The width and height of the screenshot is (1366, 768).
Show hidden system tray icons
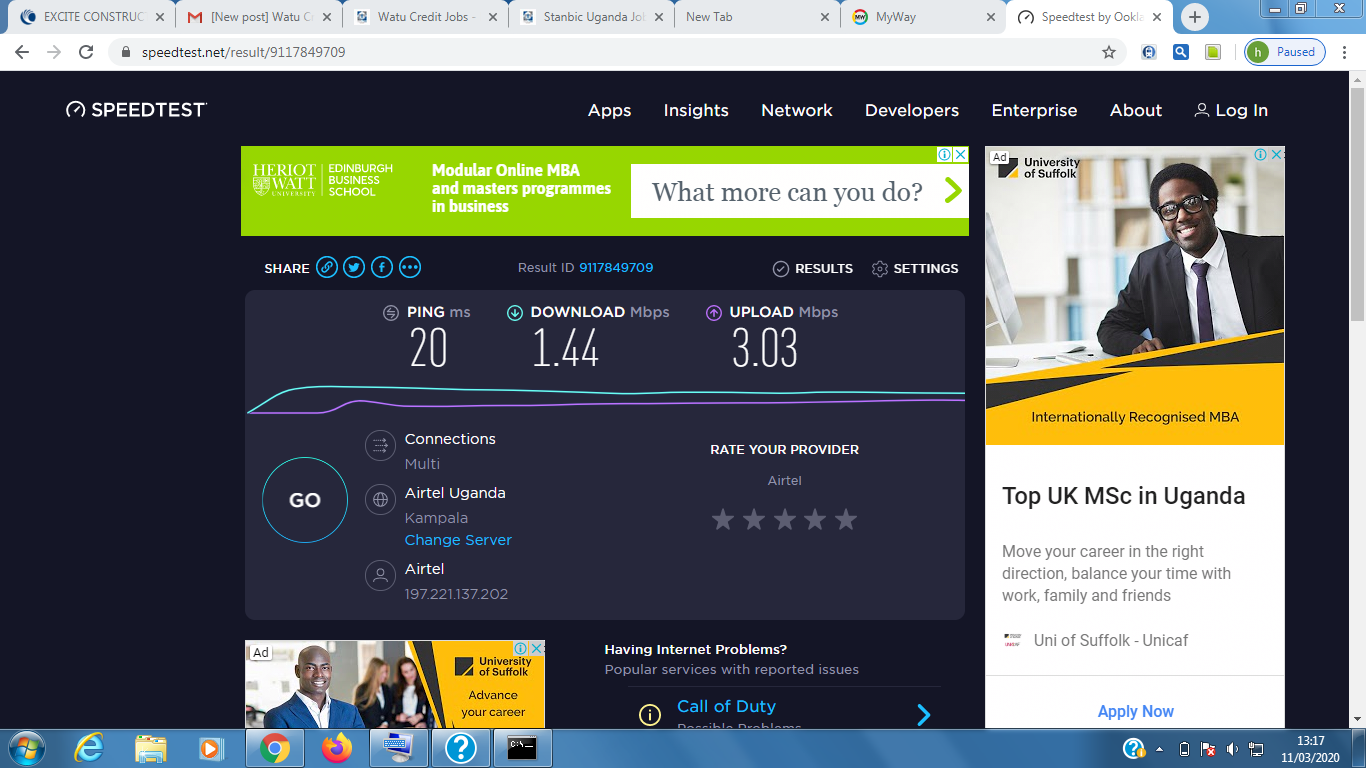click(1160, 749)
